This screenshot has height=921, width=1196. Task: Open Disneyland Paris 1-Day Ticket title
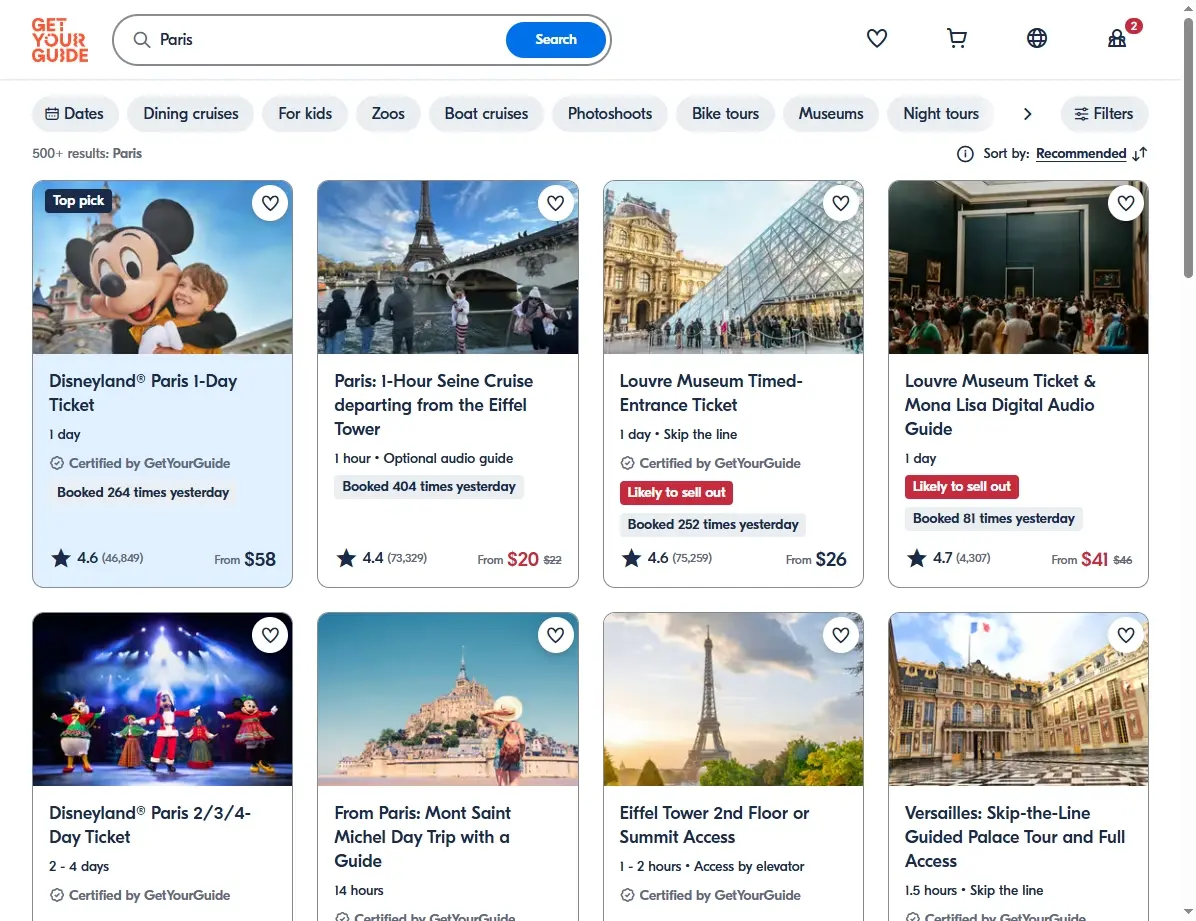point(143,393)
